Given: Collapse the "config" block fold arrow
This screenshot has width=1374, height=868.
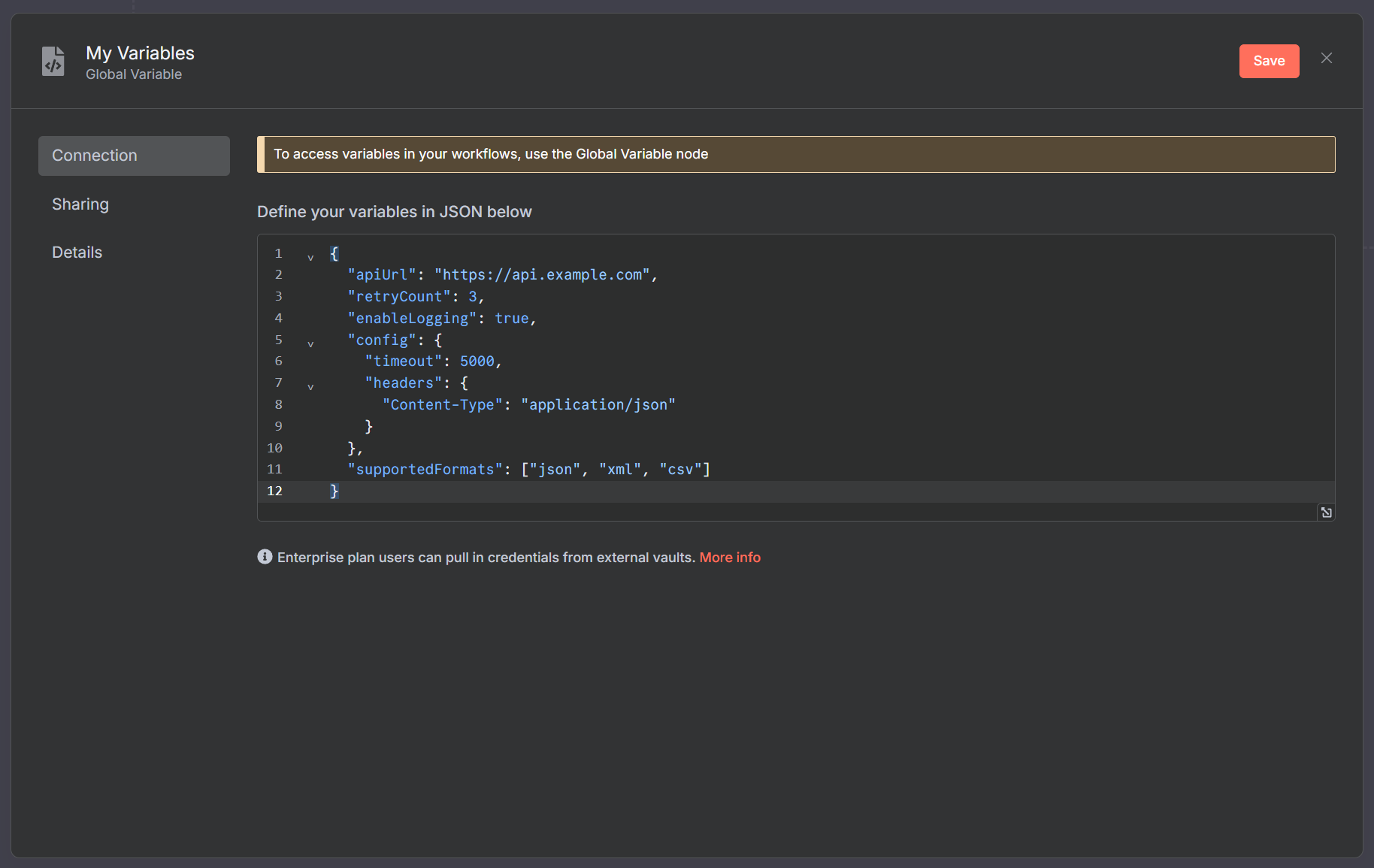Looking at the screenshot, I should (x=310, y=343).
